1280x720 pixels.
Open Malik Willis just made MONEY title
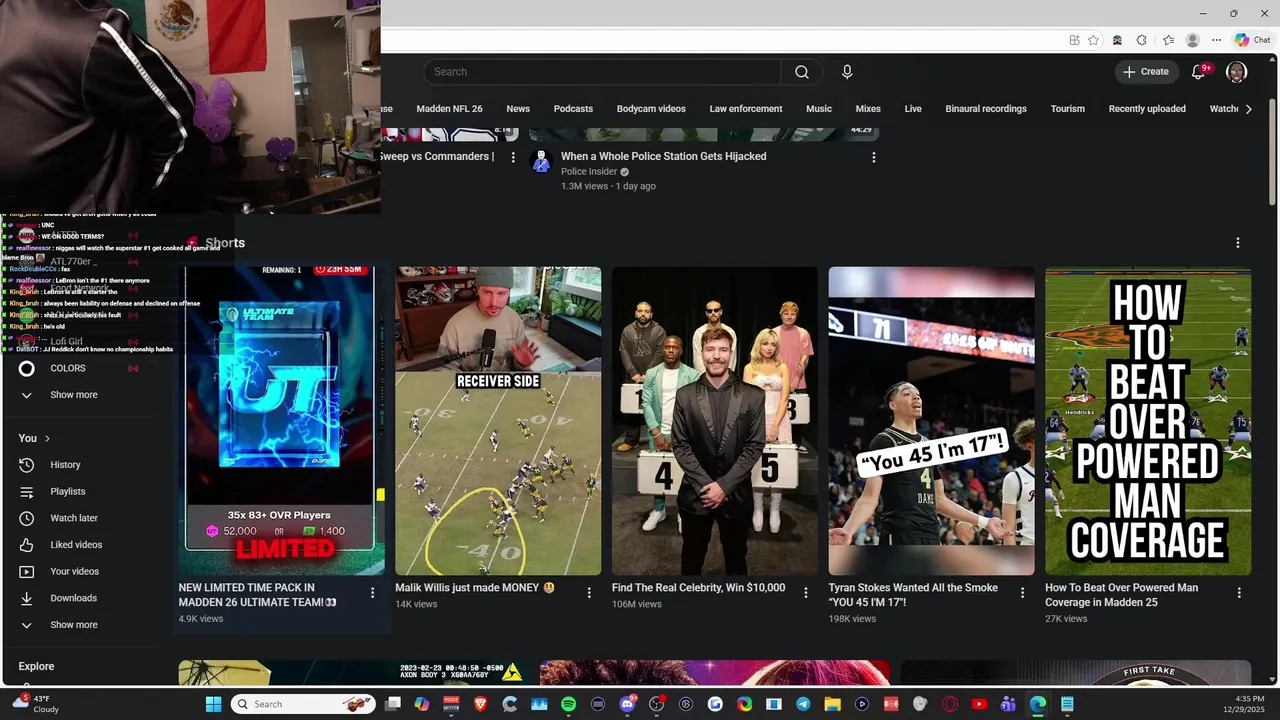tap(475, 588)
